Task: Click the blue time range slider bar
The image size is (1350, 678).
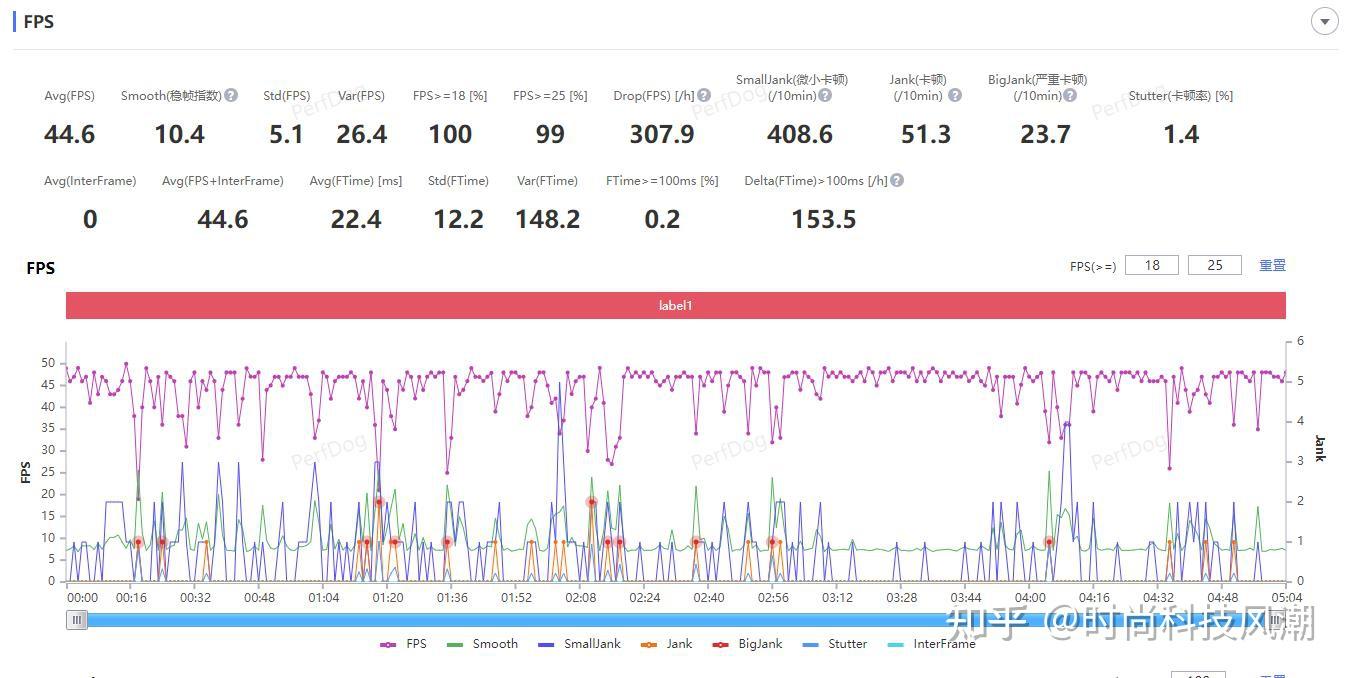Action: coord(676,620)
